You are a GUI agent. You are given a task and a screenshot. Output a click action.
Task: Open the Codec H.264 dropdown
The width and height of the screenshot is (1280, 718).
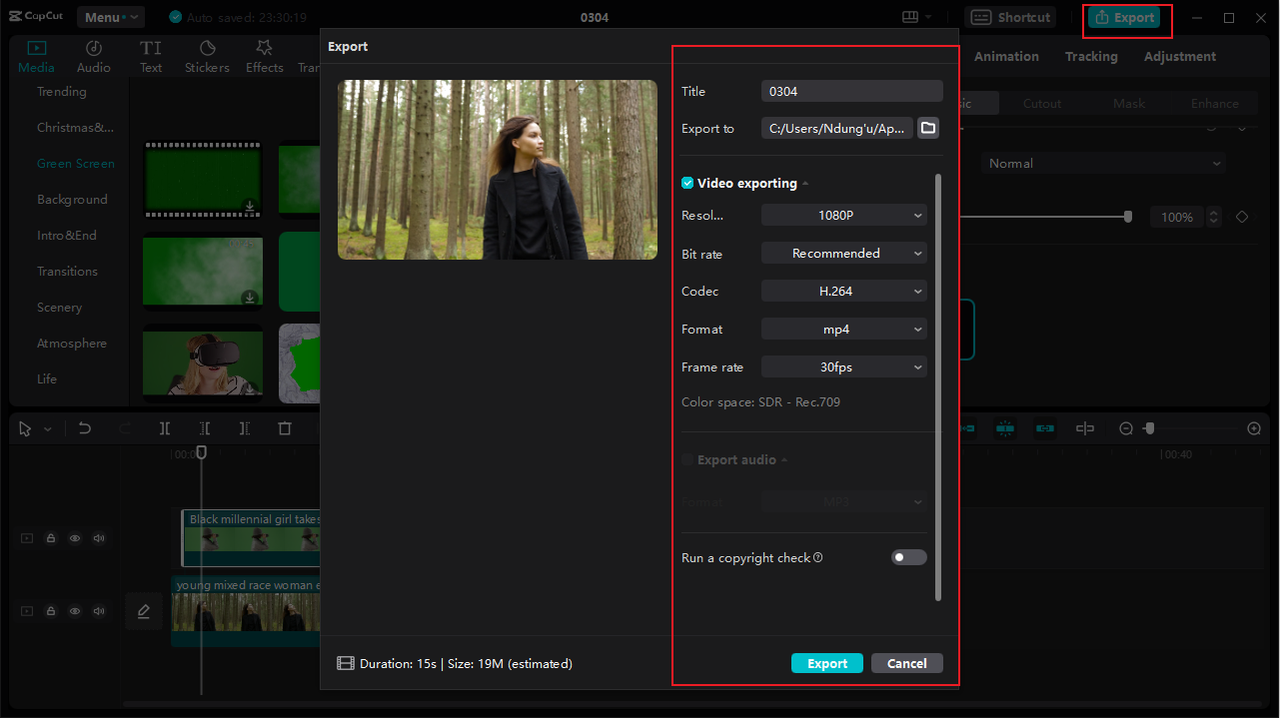point(844,291)
